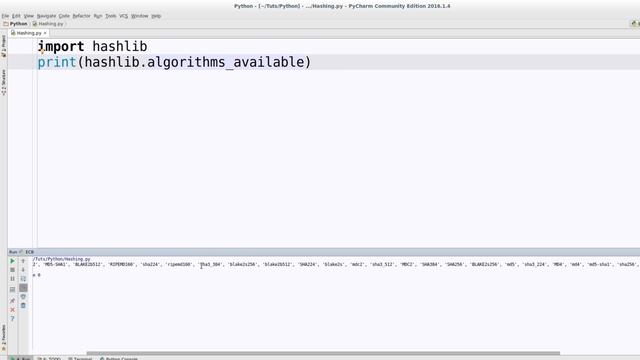Click the Restore layout icon below Pause
This screenshot has height=360, width=640.
(x=12, y=289)
